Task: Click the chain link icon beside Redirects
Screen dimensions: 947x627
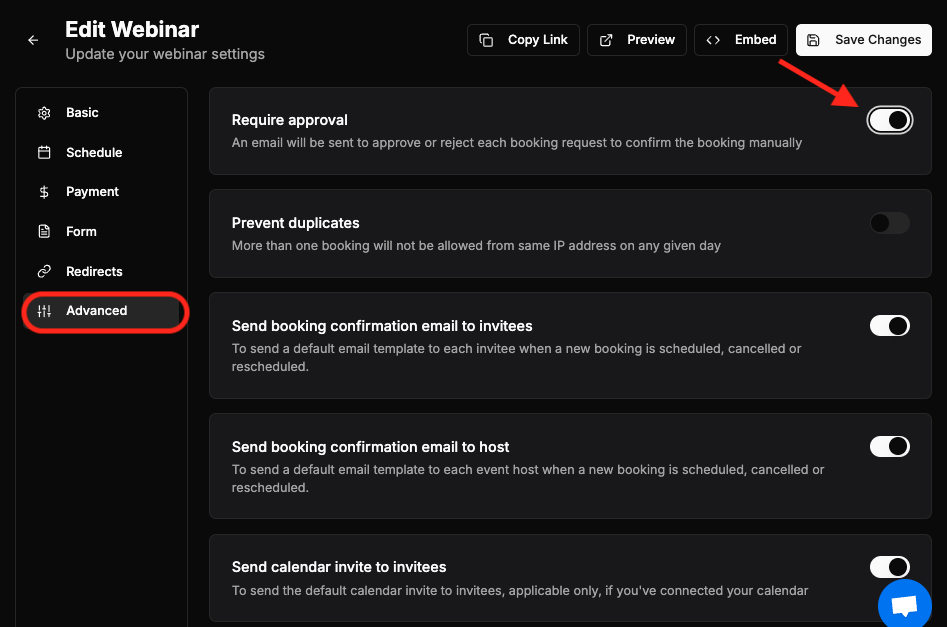Action: [x=44, y=271]
